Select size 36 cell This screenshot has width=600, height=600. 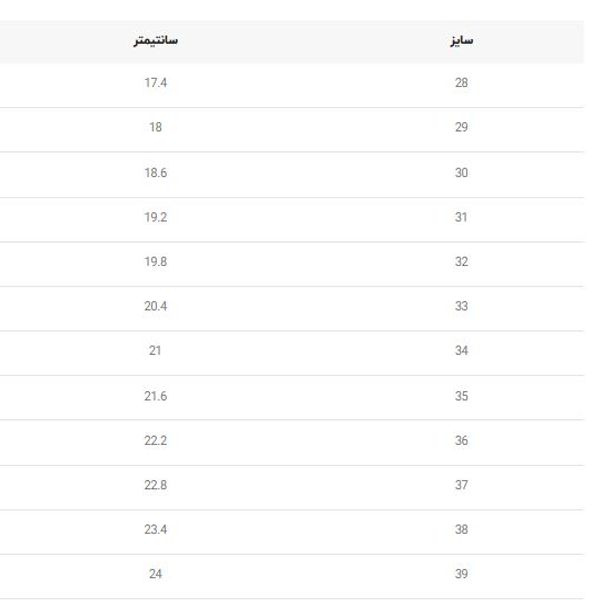pyautogui.click(x=461, y=441)
